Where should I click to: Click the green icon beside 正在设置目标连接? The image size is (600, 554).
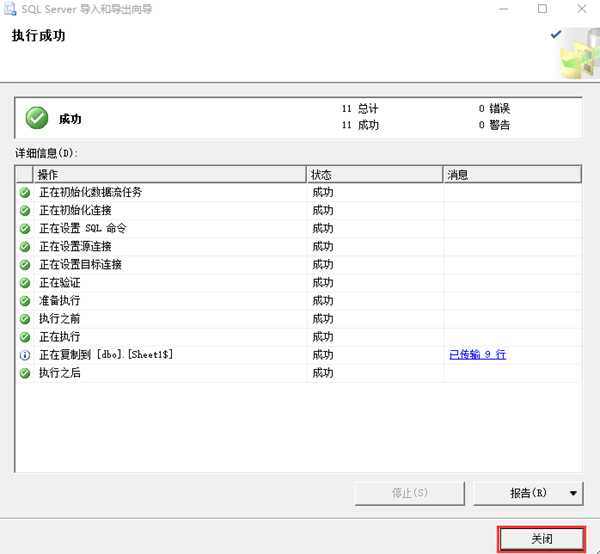(25, 265)
